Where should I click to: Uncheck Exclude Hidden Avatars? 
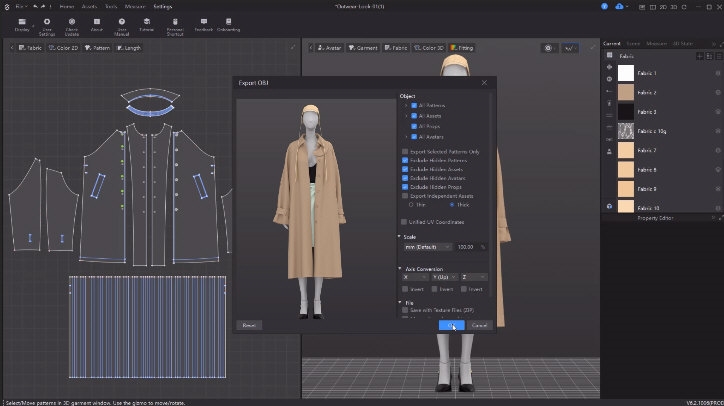pos(405,178)
